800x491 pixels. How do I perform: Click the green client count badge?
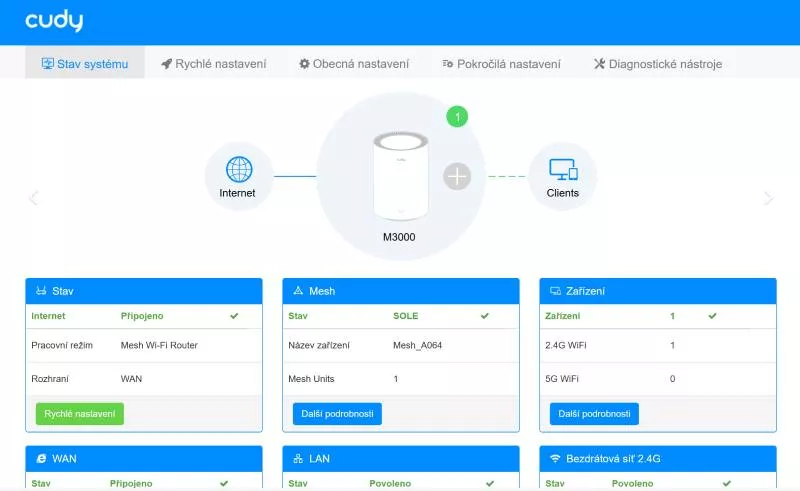pyautogui.click(x=457, y=117)
